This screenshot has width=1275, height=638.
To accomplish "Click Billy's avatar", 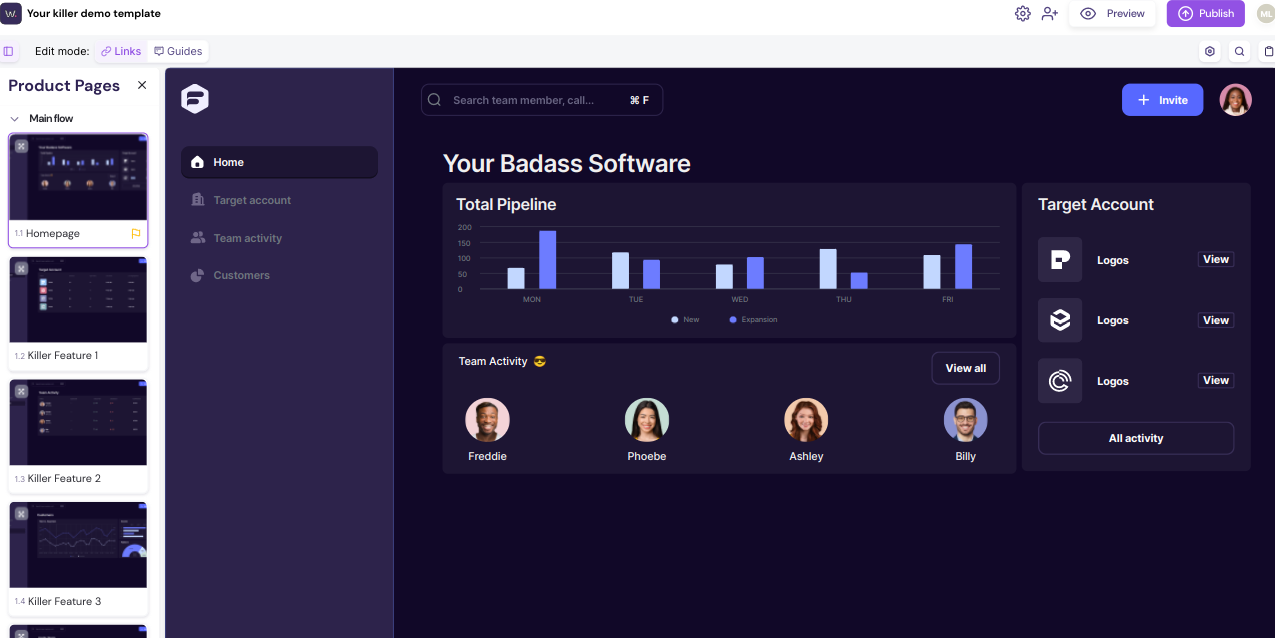I will pyautogui.click(x=965, y=420).
